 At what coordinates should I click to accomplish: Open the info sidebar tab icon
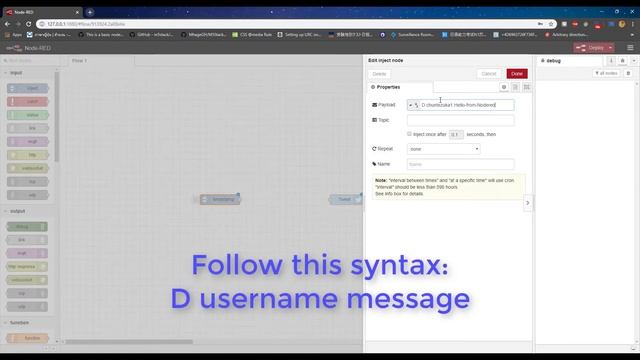(x=611, y=60)
